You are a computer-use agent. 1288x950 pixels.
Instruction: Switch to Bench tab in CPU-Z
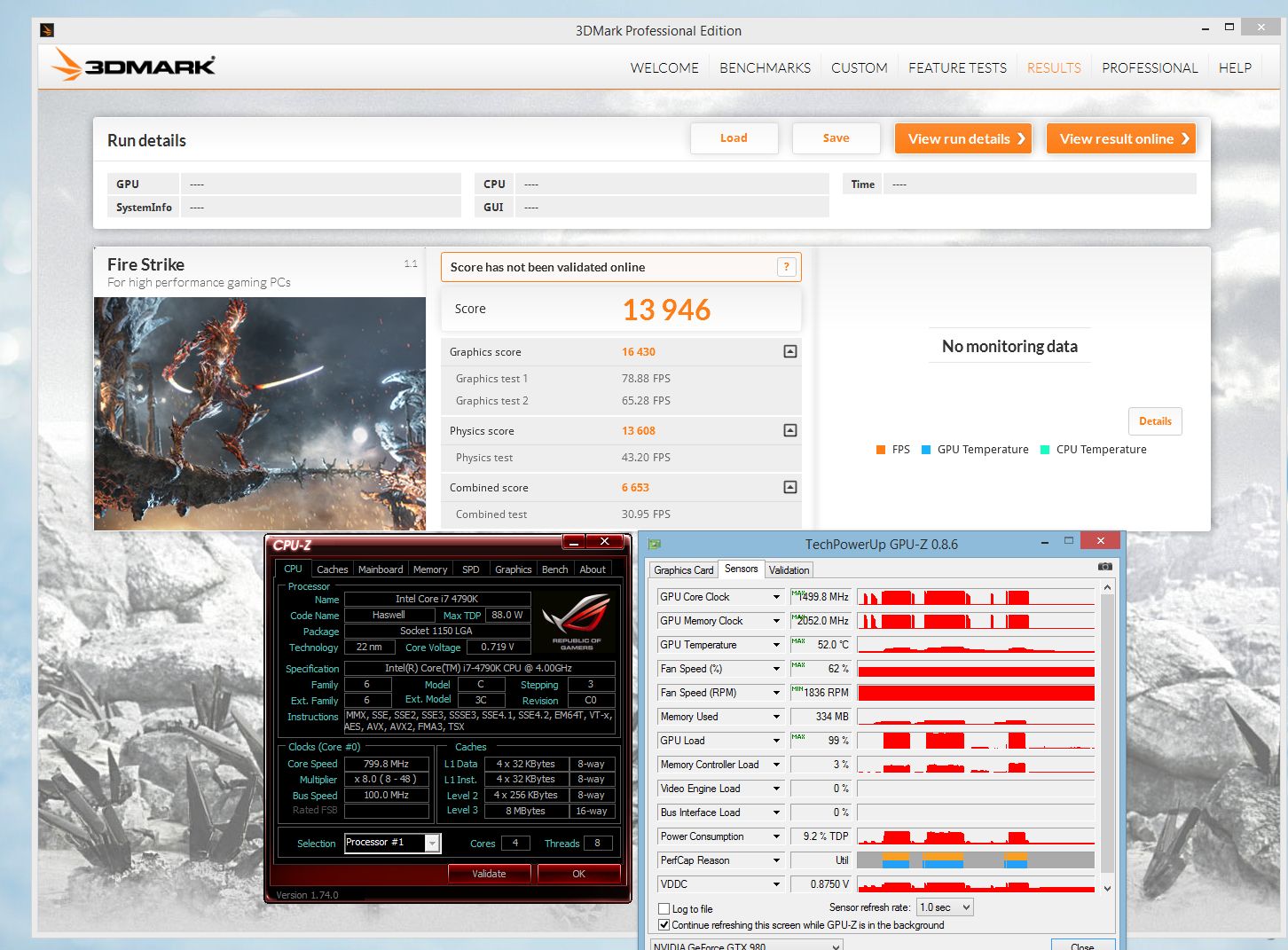coord(554,569)
